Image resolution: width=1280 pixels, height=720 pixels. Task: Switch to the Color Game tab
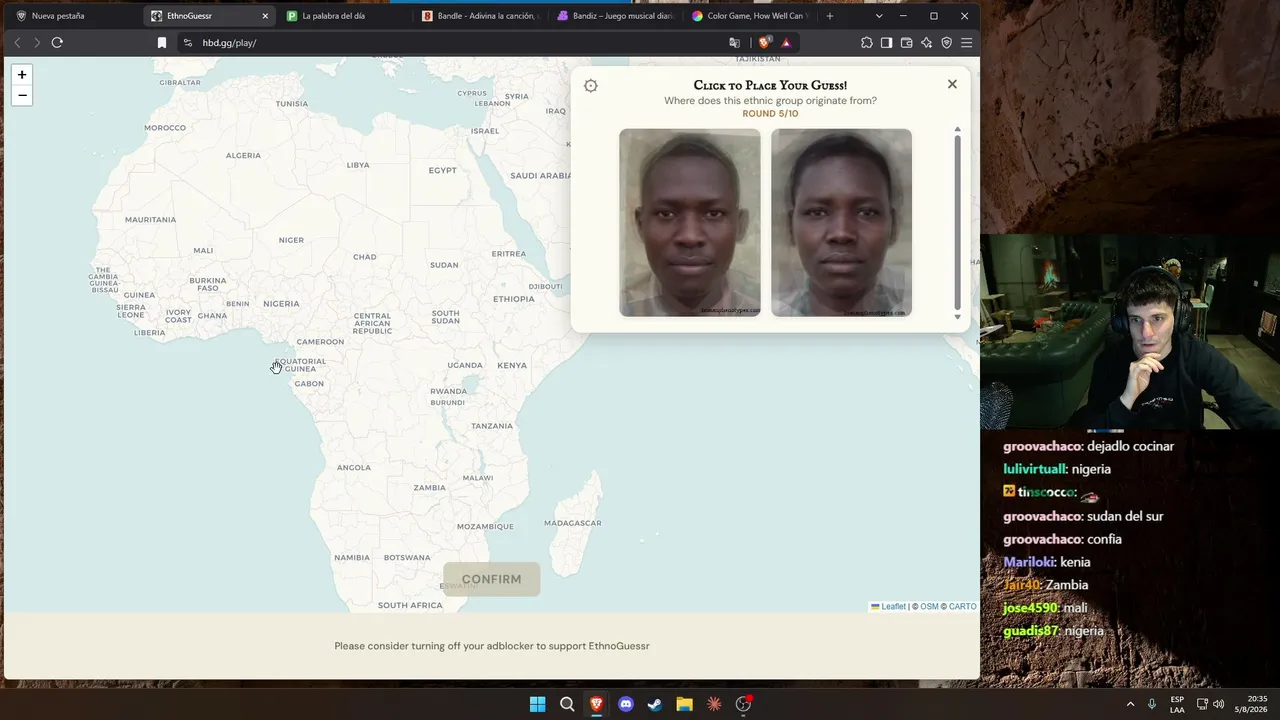point(750,16)
